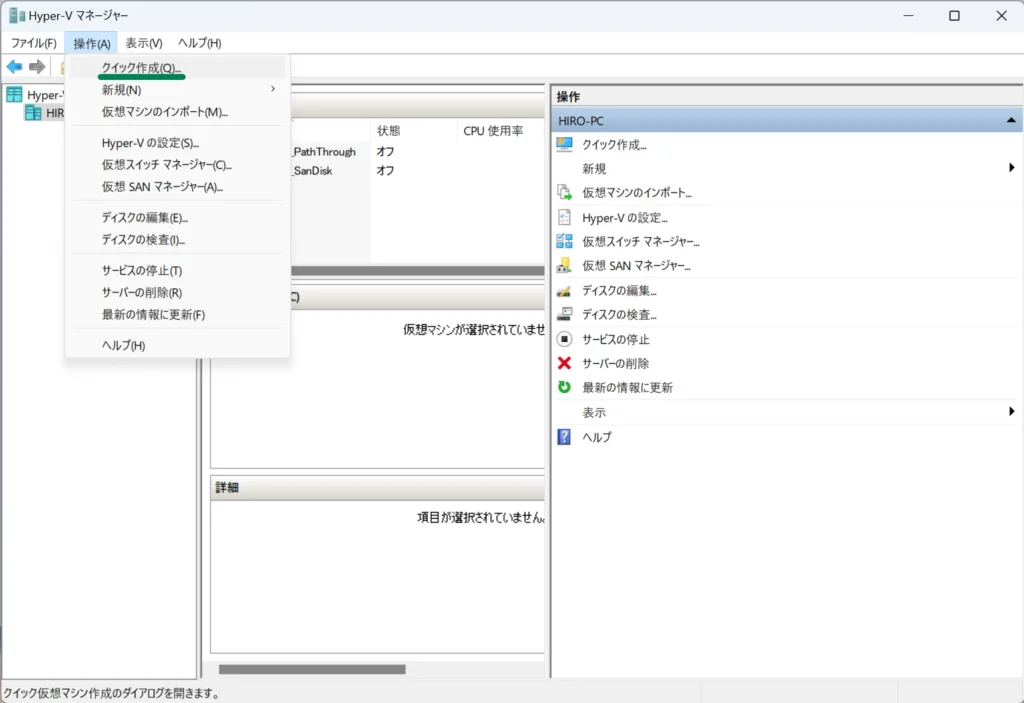This screenshot has width=1024, height=703.
Task: Click the Quick Create icon in Actions pane
Action: [x=564, y=144]
